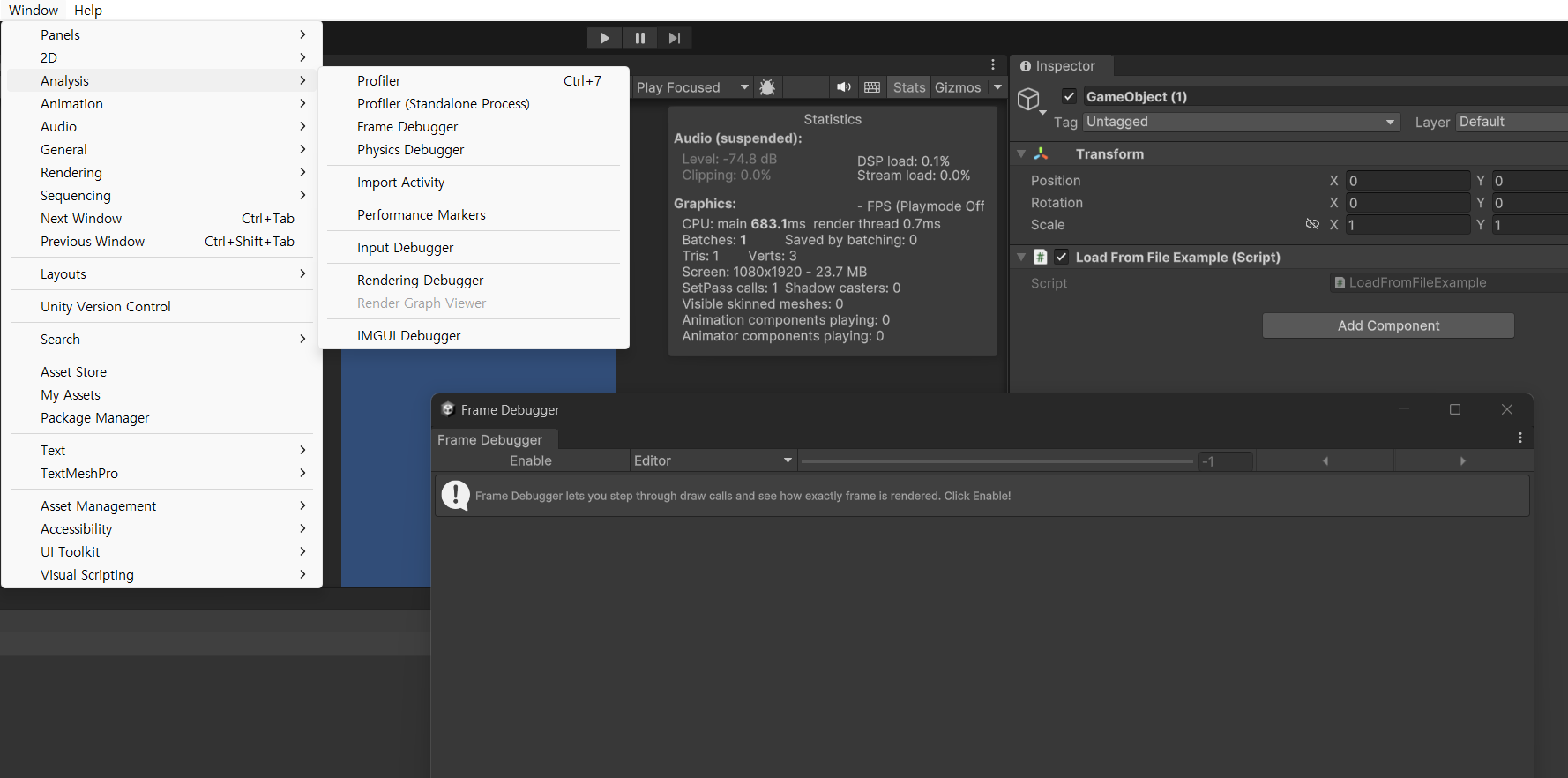
Task: Click the Frame Debugger event number field
Action: [x=1226, y=461]
